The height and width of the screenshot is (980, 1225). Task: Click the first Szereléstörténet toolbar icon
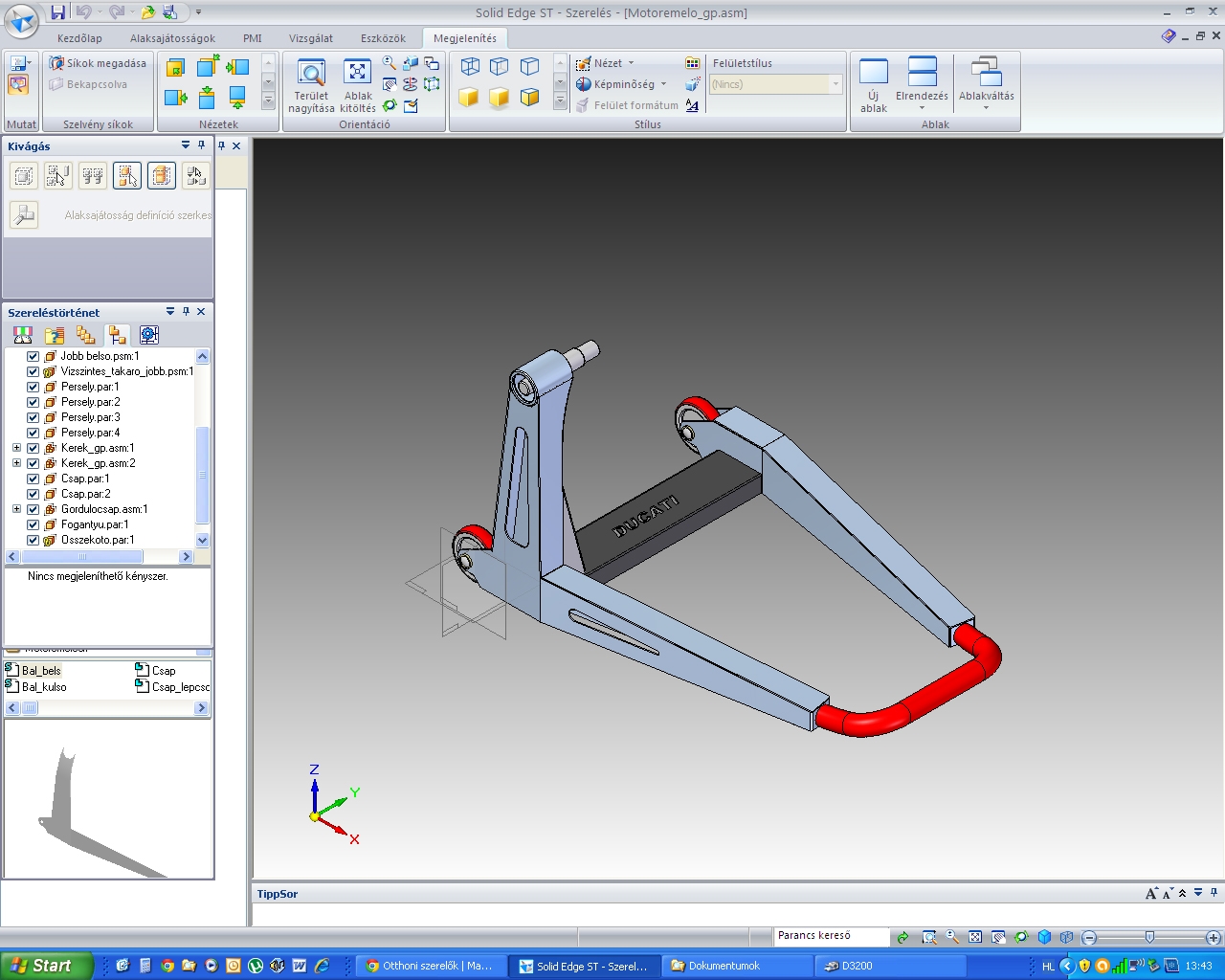23,335
